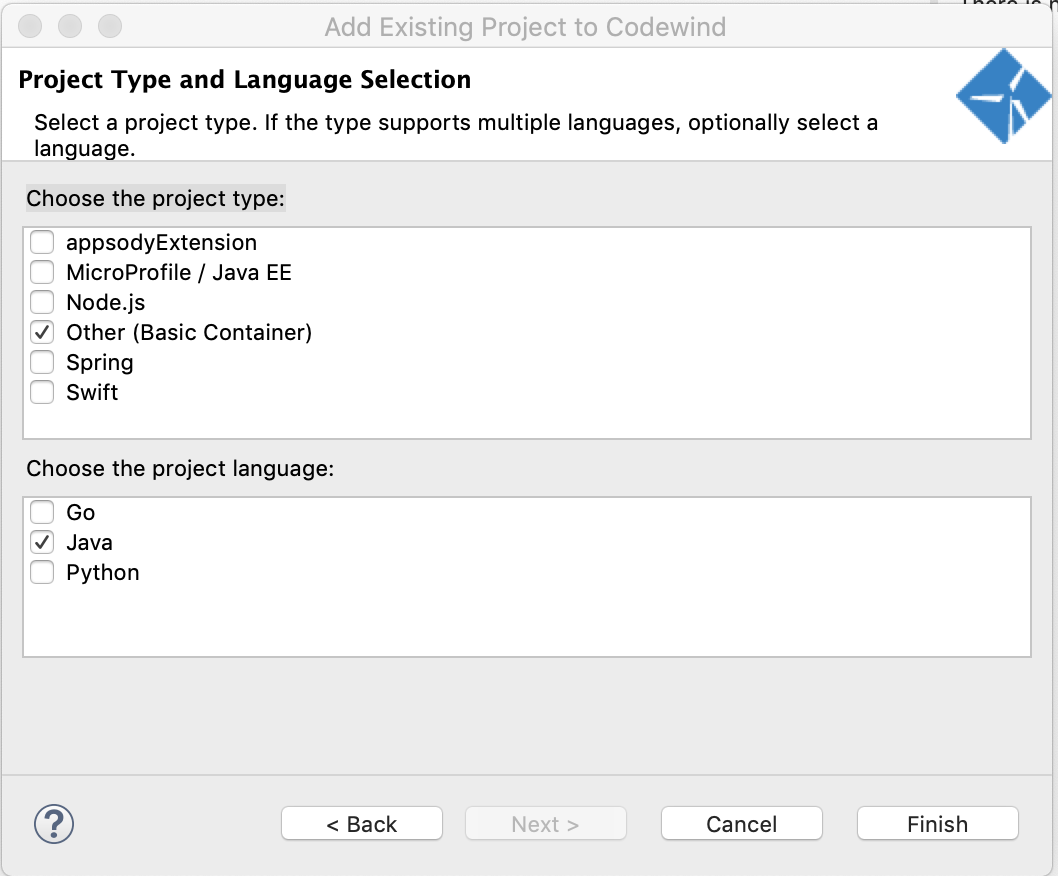The image size is (1058, 876).
Task: Click the Choose the project type heading
Action: pyautogui.click(x=155, y=198)
